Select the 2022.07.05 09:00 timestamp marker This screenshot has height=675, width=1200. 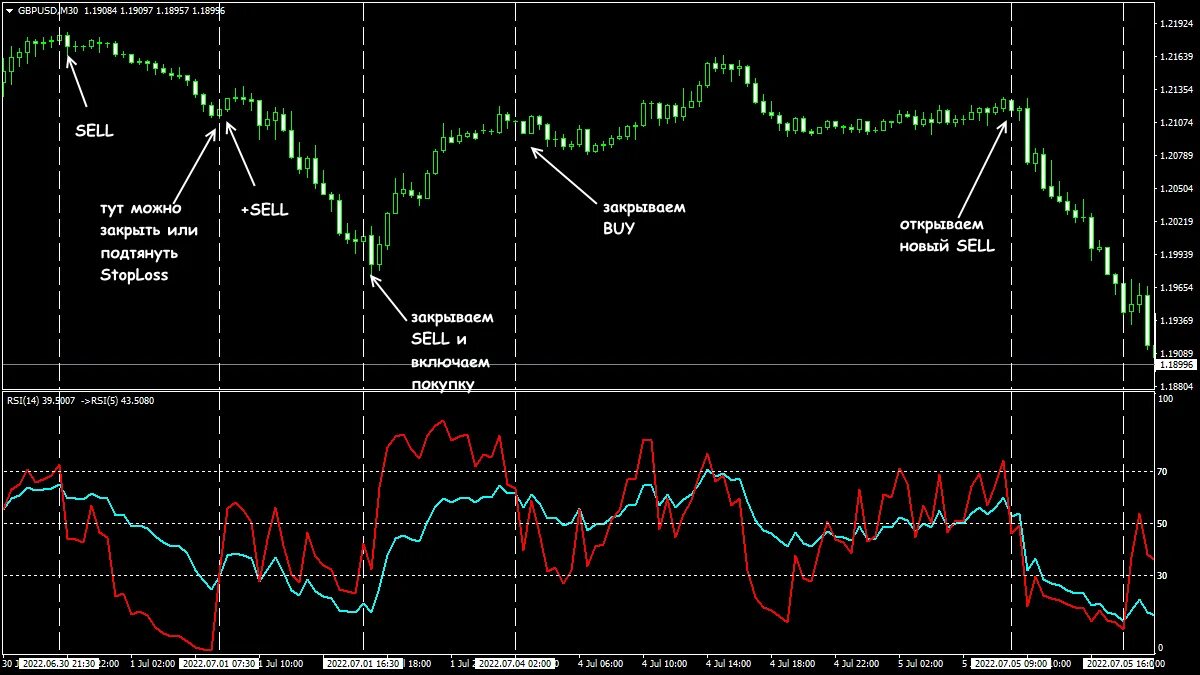1013,663
